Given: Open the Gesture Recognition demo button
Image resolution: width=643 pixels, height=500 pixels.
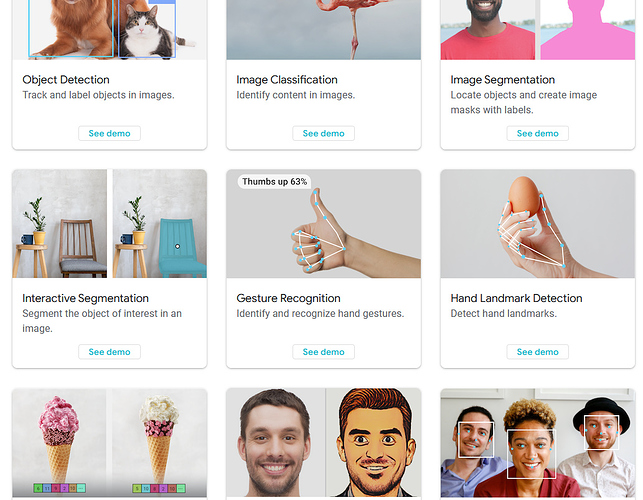Looking at the screenshot, I should point(324,352).
